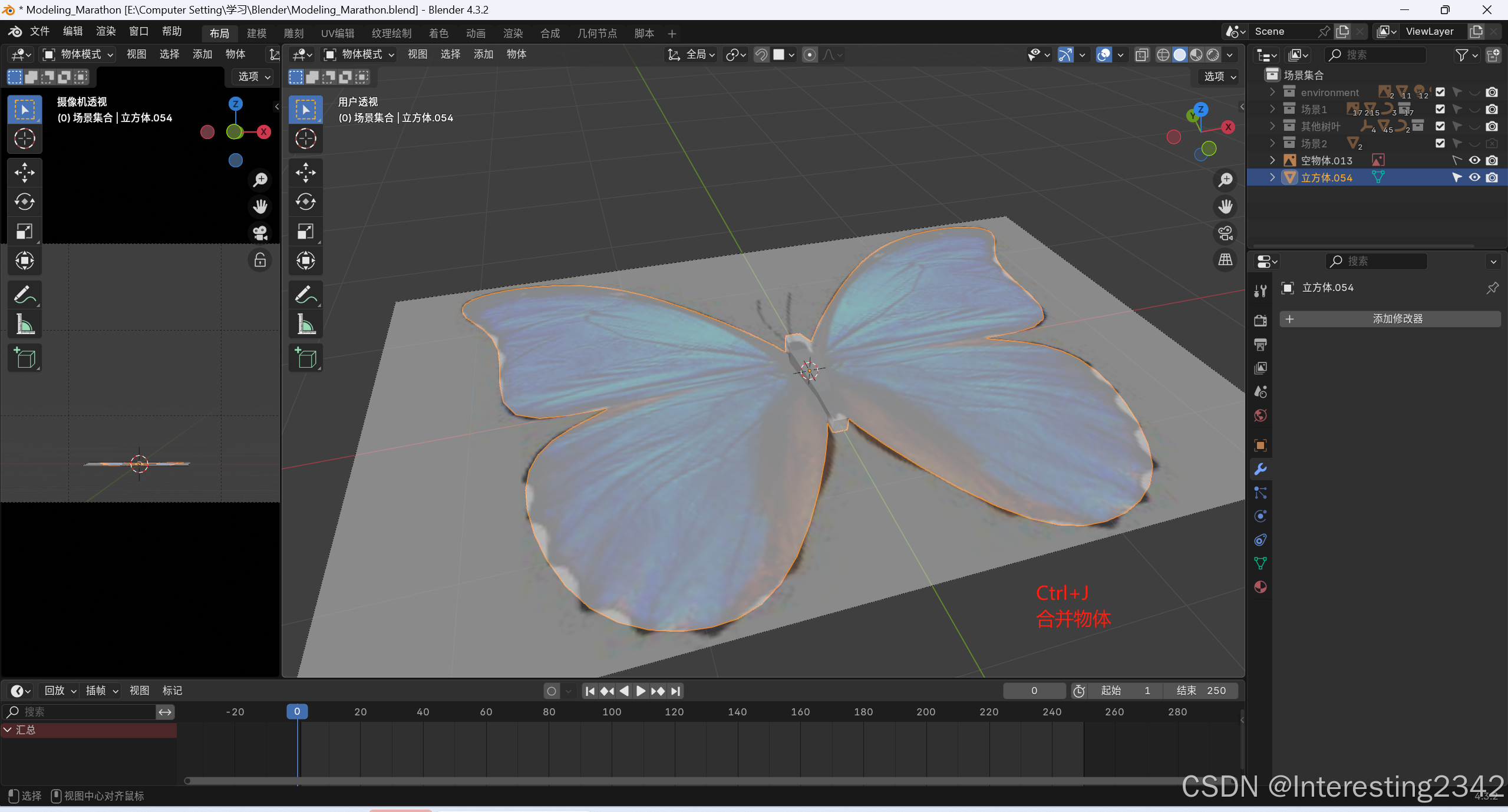Open the Modifiers wrench properties tab

point(1260,469)
